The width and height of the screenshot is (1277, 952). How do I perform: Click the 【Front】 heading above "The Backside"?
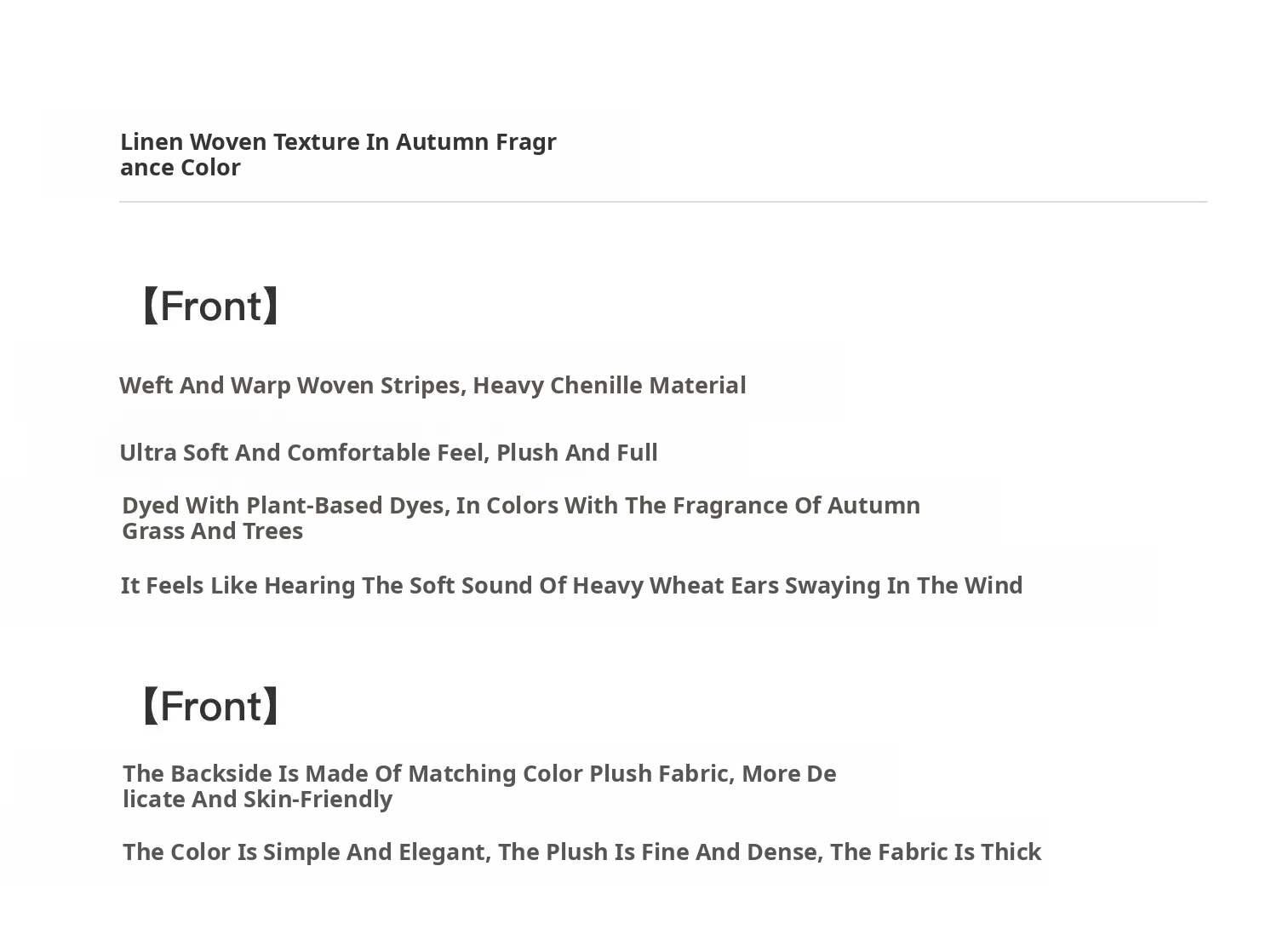pyautogui.click(x=210, y=706)
